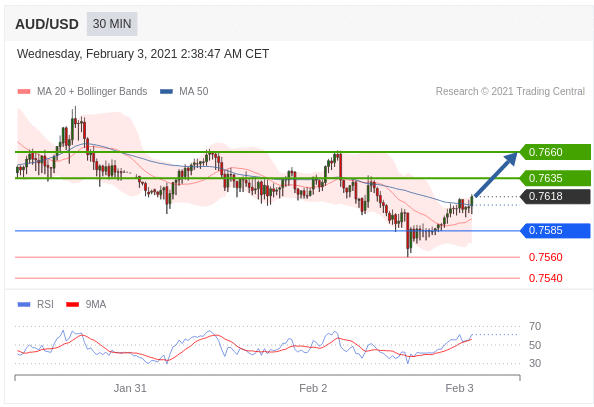Toggle the RSI legend entry
Screen dimensions: 594x407
click(36, 304)
